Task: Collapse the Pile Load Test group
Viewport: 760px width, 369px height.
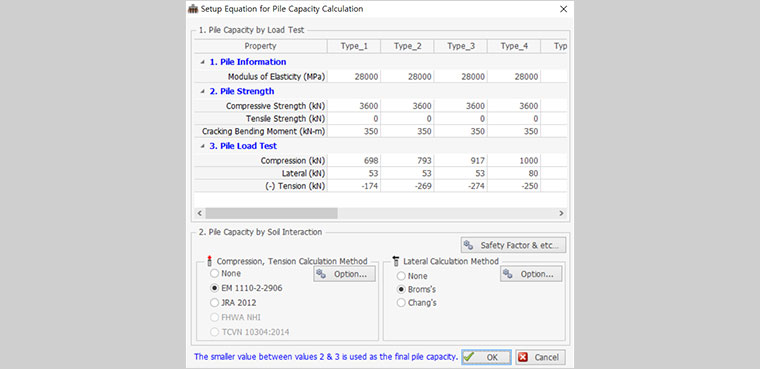Action: tap(202, 146)
